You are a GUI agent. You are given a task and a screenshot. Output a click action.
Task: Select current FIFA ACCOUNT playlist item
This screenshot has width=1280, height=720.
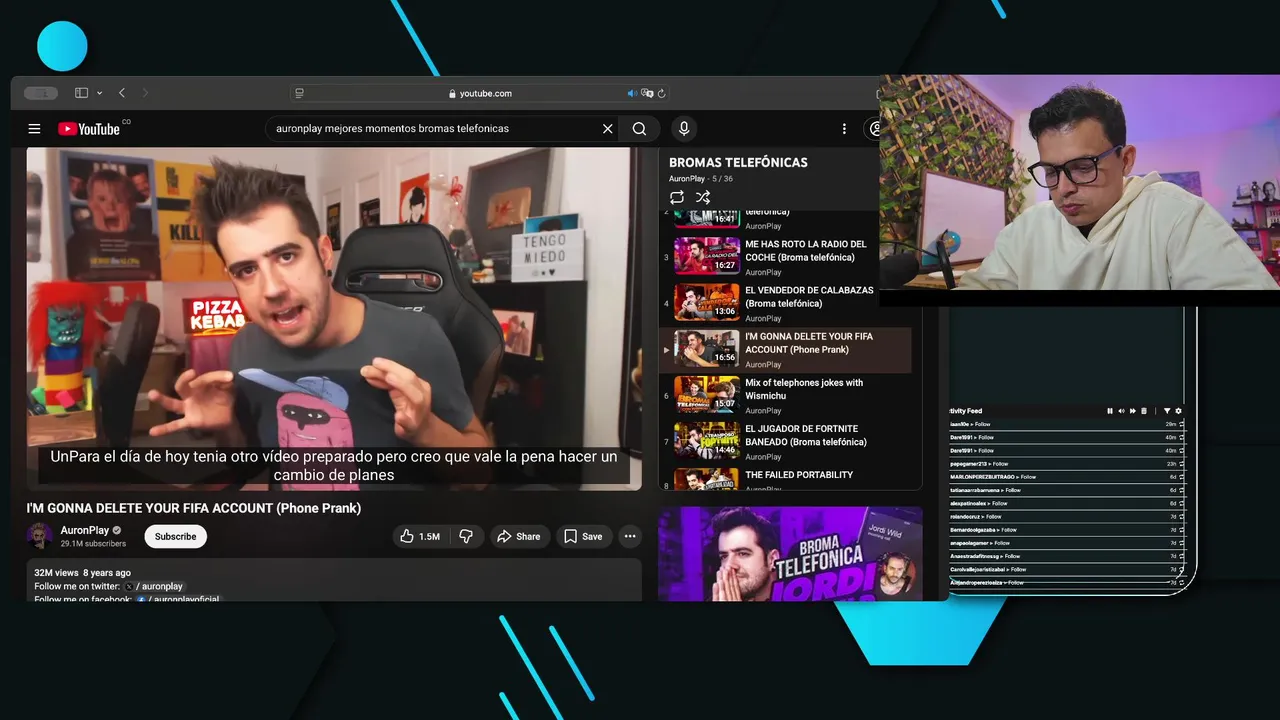click(785, 349)
